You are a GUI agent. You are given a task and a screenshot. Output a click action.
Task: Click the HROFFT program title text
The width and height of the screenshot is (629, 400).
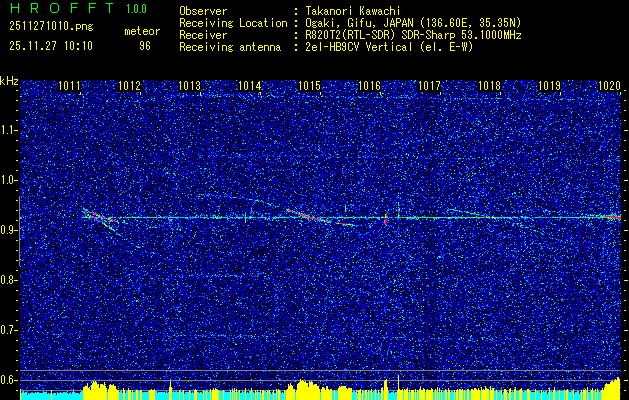pos(63,8)
